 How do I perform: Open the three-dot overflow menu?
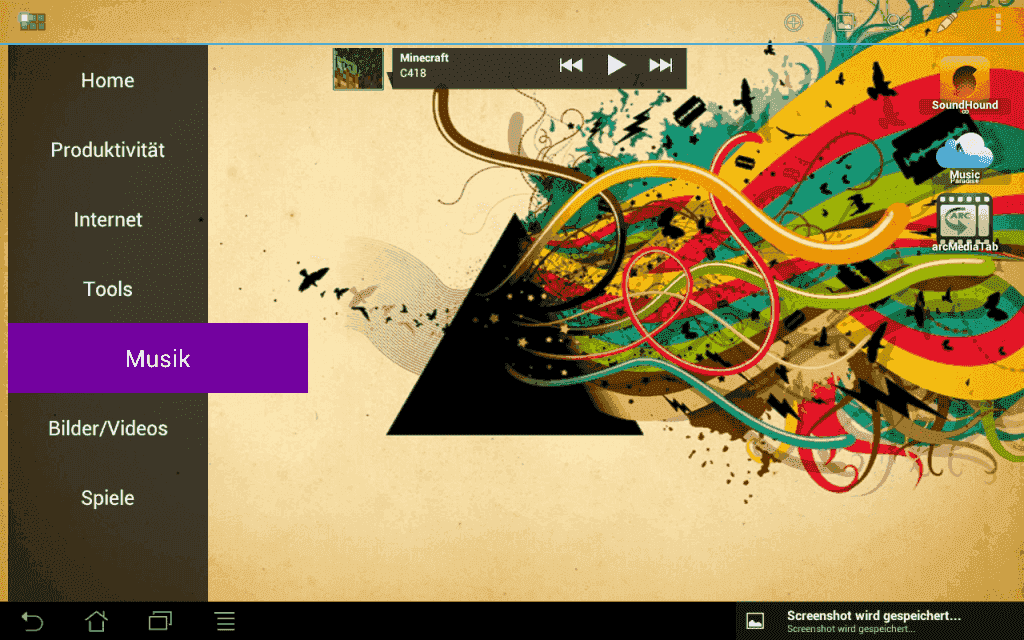[998, 23]
